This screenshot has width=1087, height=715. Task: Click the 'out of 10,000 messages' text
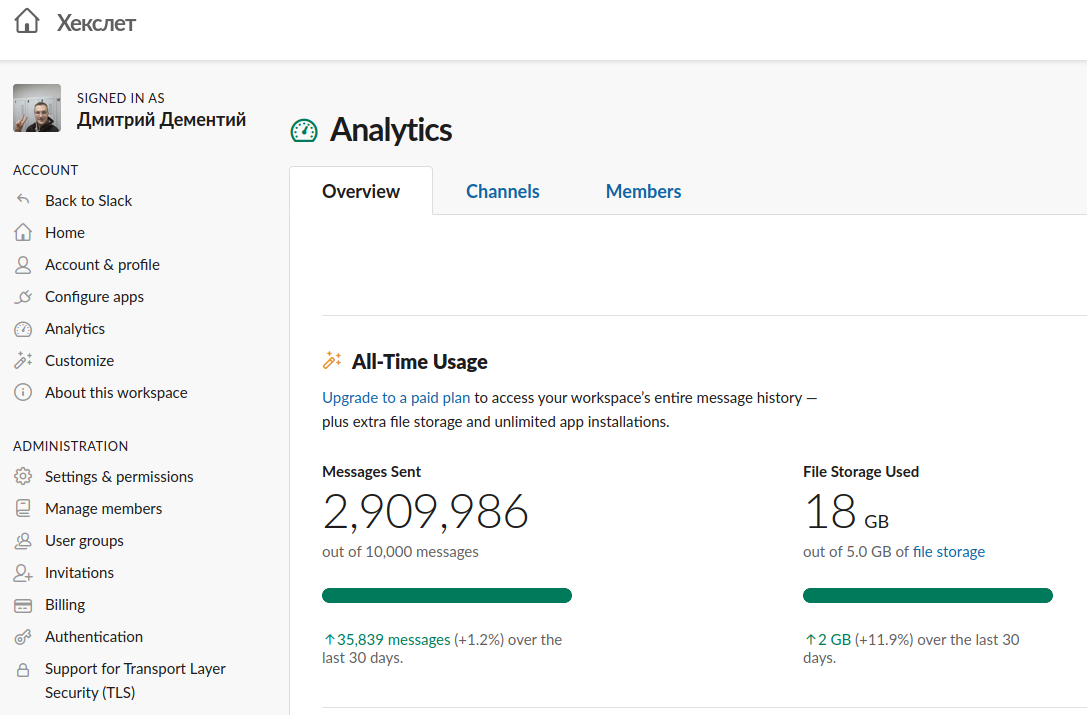[400, 551]
